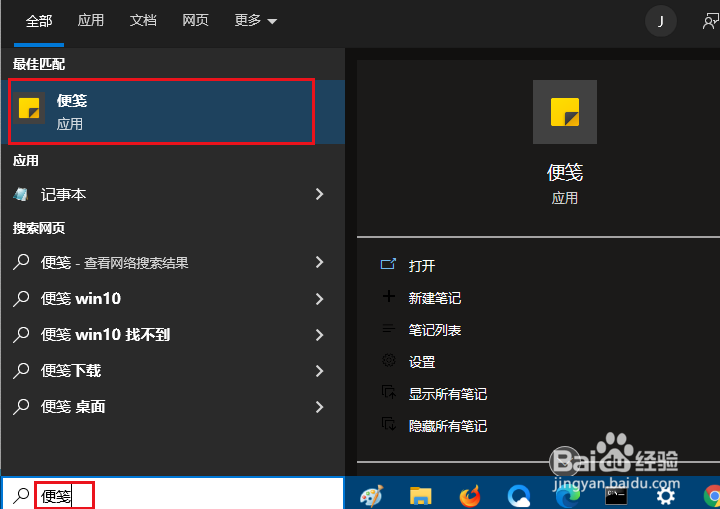Click the 打开 open icon
720x509 pixels.
388,265
